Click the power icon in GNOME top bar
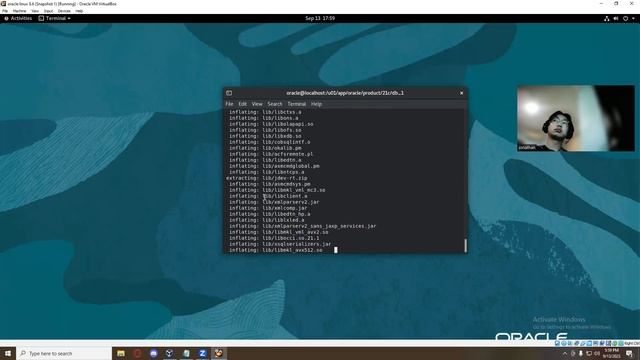The width and height of the screenshot is (640, 360). [625, 18]
